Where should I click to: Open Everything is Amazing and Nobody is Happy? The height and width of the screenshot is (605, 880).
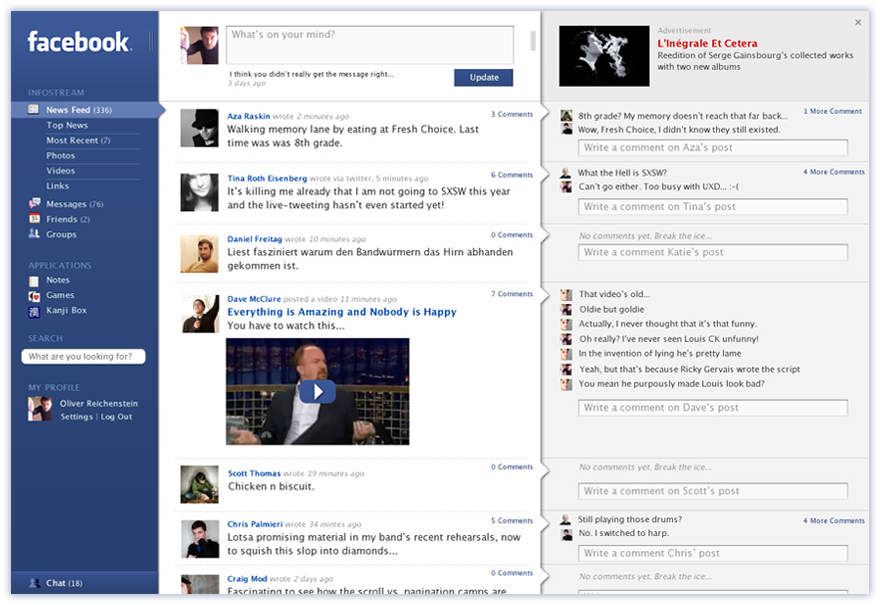pos(342,312)
